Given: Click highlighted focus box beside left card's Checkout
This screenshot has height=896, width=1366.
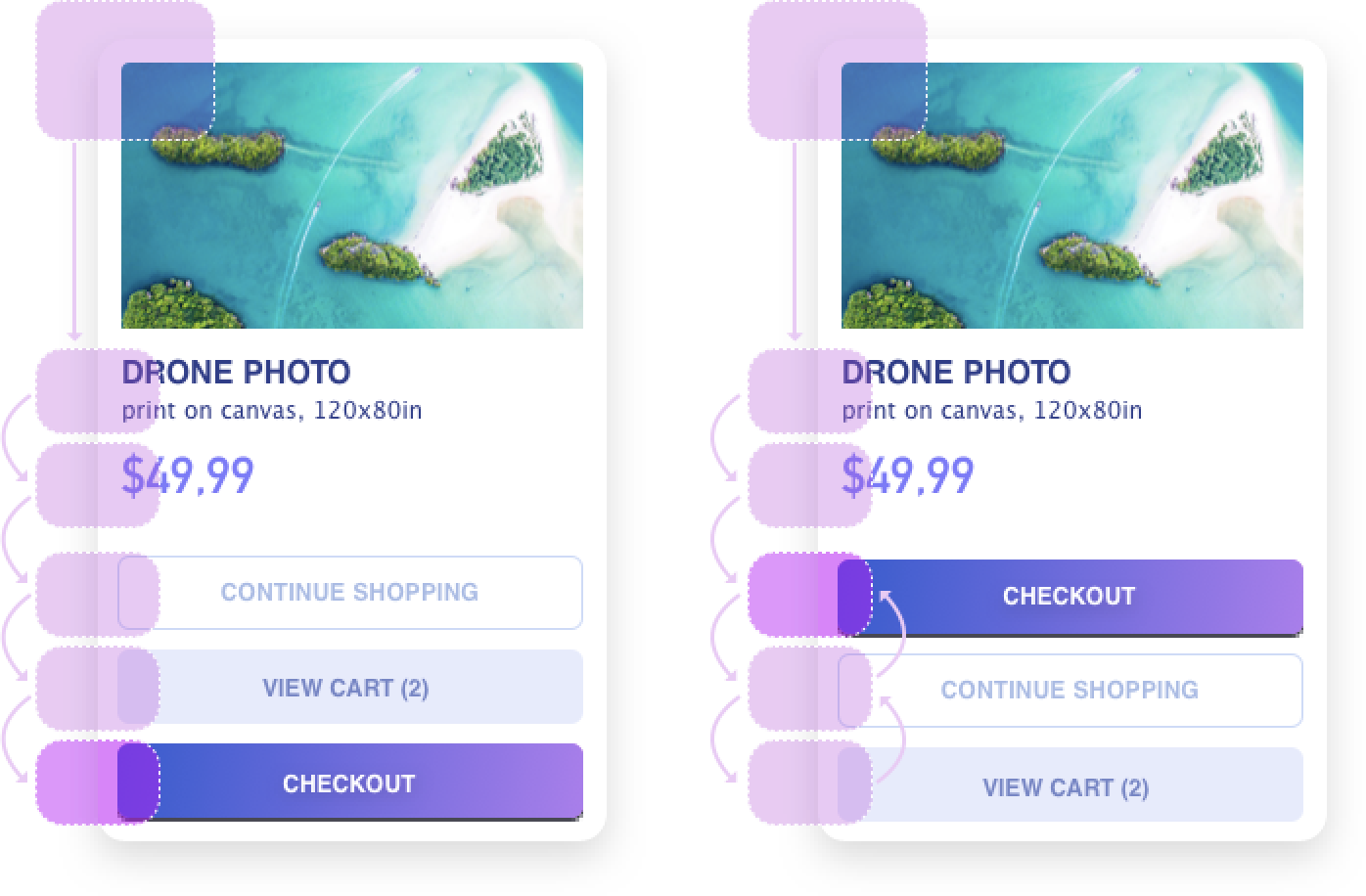Looking at the screenshot, I should click(98, 782).
